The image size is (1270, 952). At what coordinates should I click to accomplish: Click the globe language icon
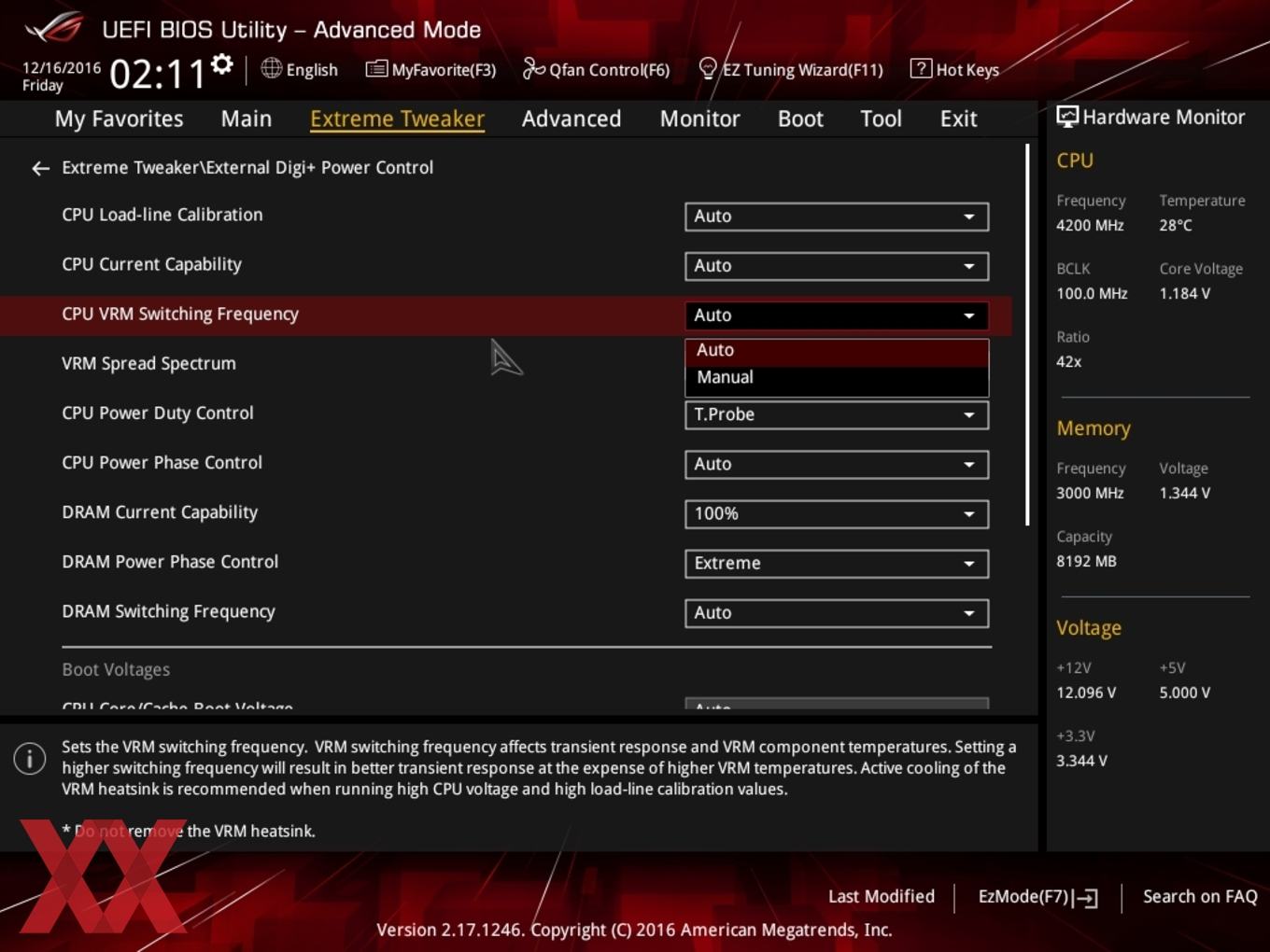(271, 68)
